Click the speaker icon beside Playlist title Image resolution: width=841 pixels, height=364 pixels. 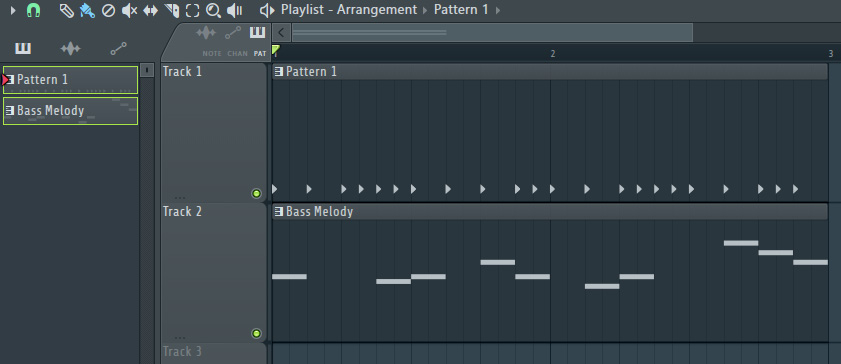pyautogui.click(x=267, y=10)
